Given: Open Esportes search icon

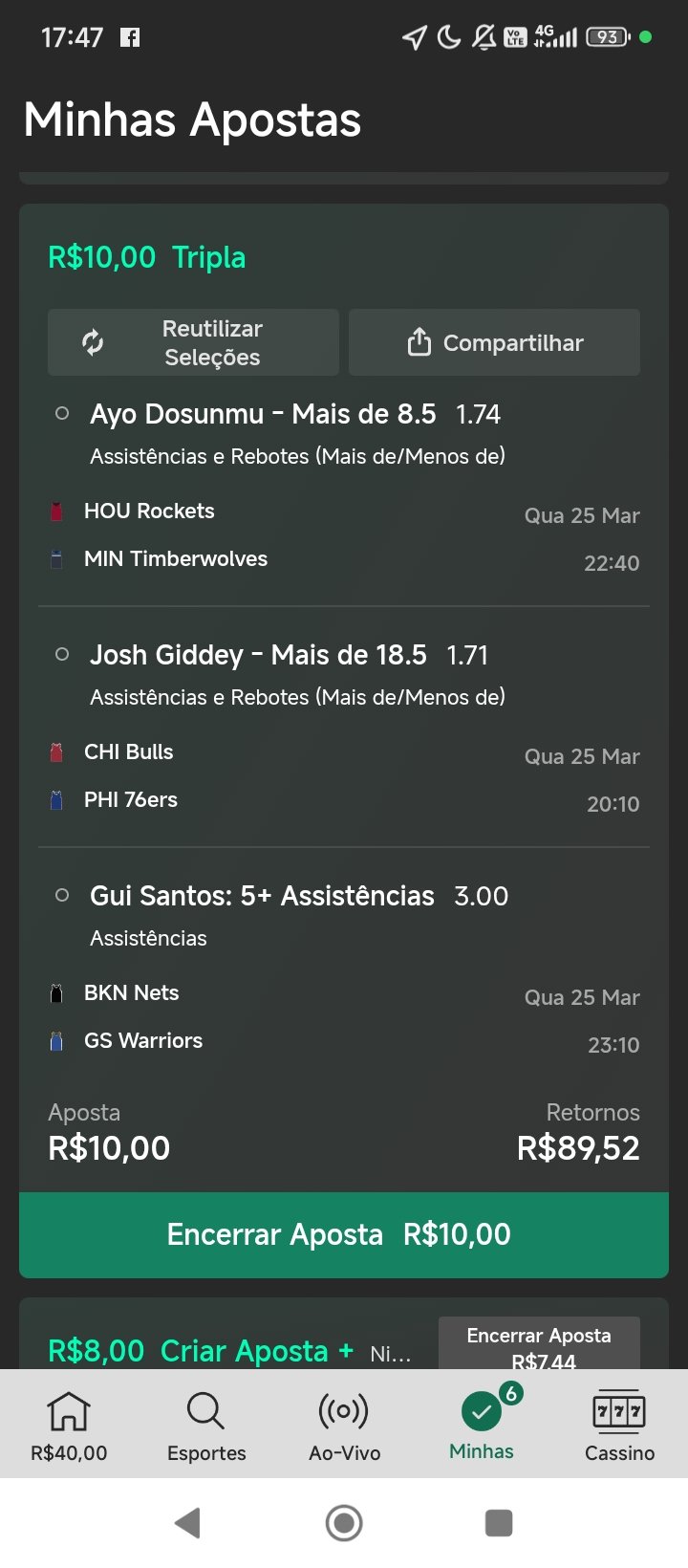Looking at the screenshot, I should (205, 1411).
